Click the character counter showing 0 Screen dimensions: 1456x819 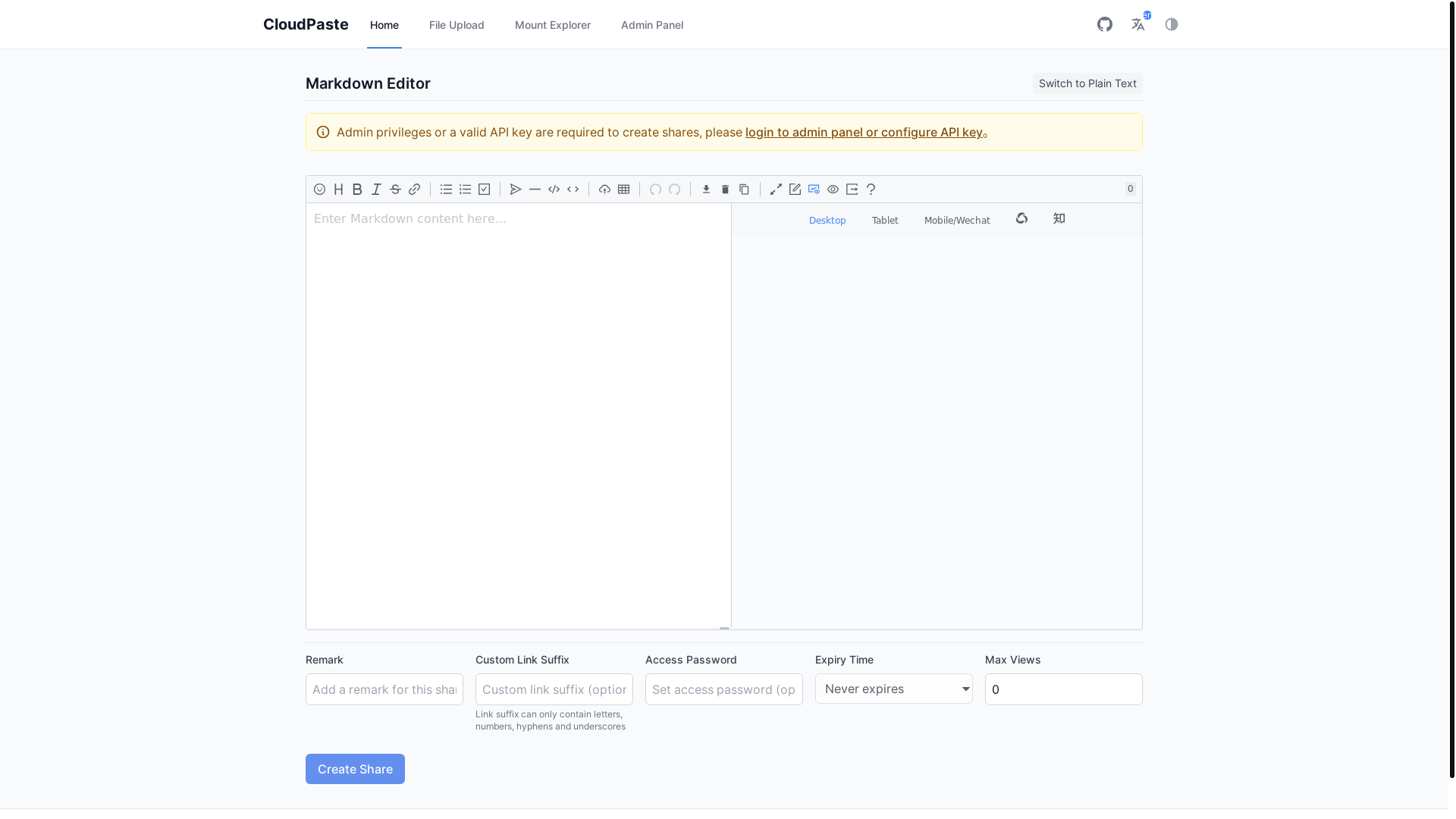click(x=1130, y=189)
